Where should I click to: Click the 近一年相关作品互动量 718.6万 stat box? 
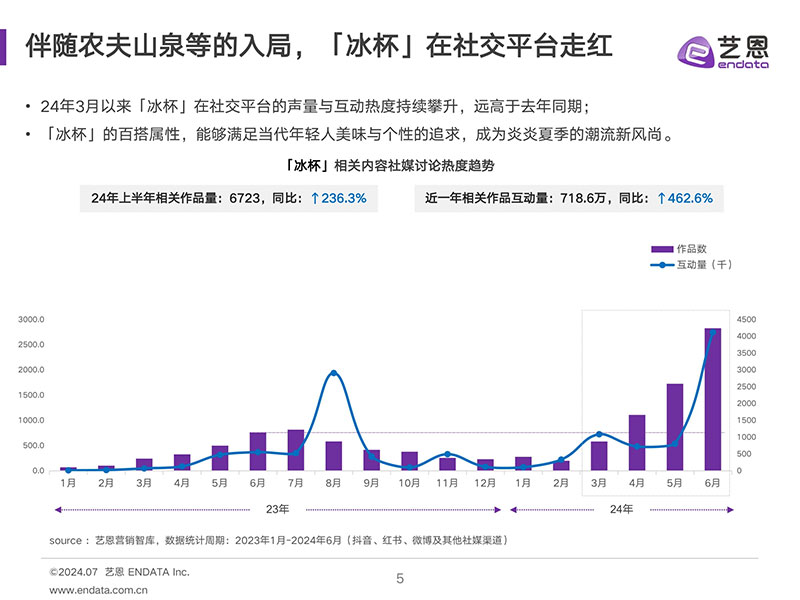(569, 198)
